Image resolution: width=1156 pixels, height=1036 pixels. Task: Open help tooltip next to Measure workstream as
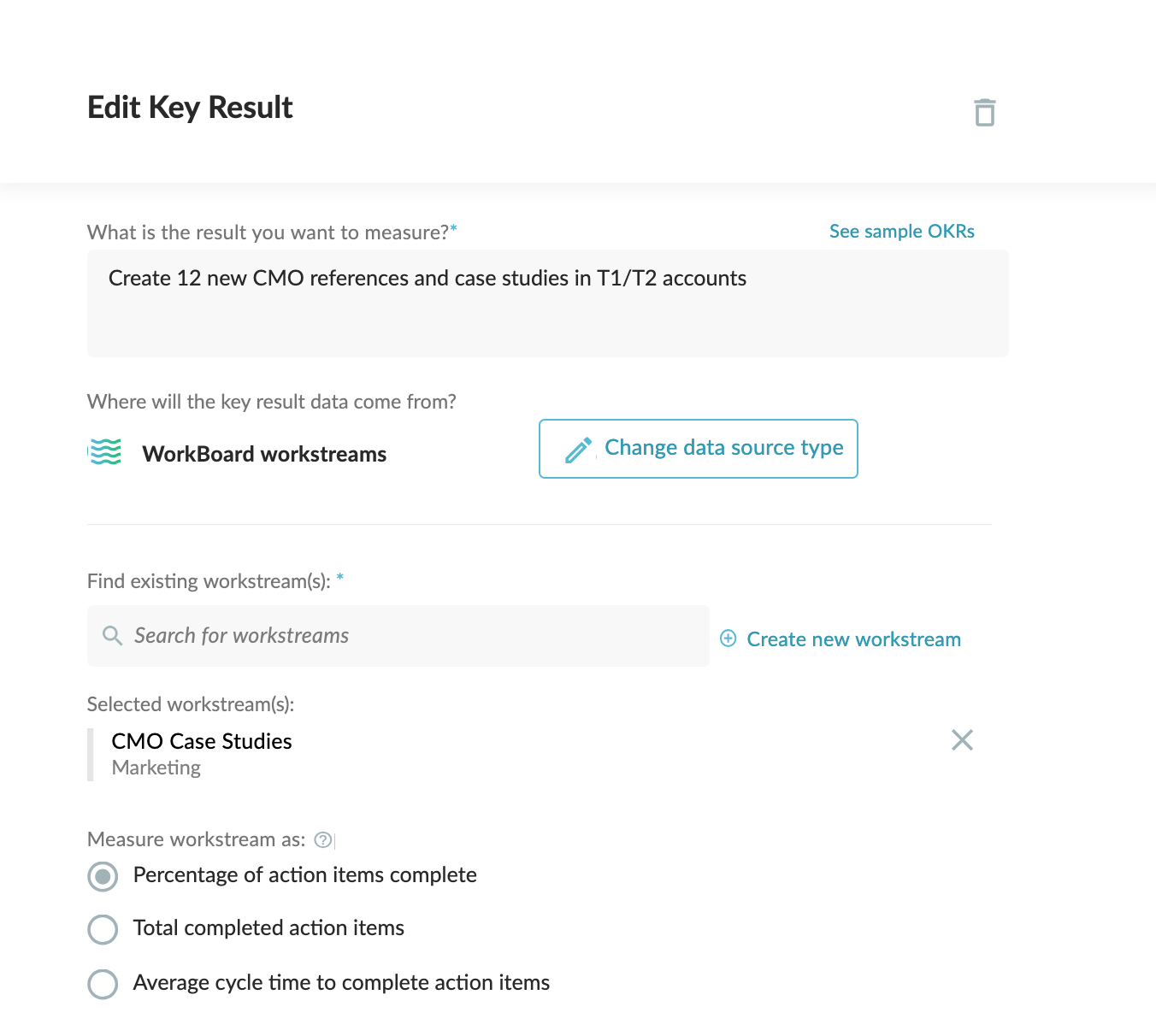coord(323,839)
